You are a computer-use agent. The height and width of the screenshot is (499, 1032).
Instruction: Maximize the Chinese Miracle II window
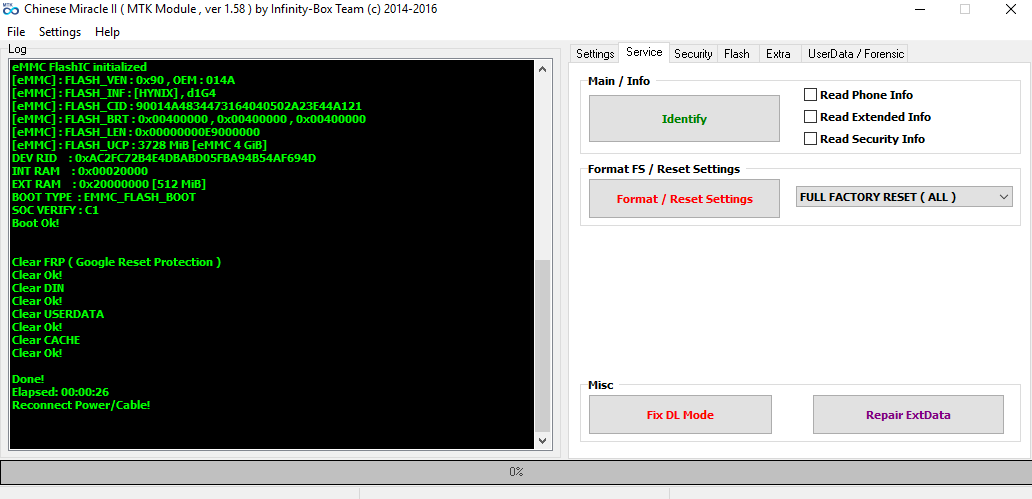point(965,9)
